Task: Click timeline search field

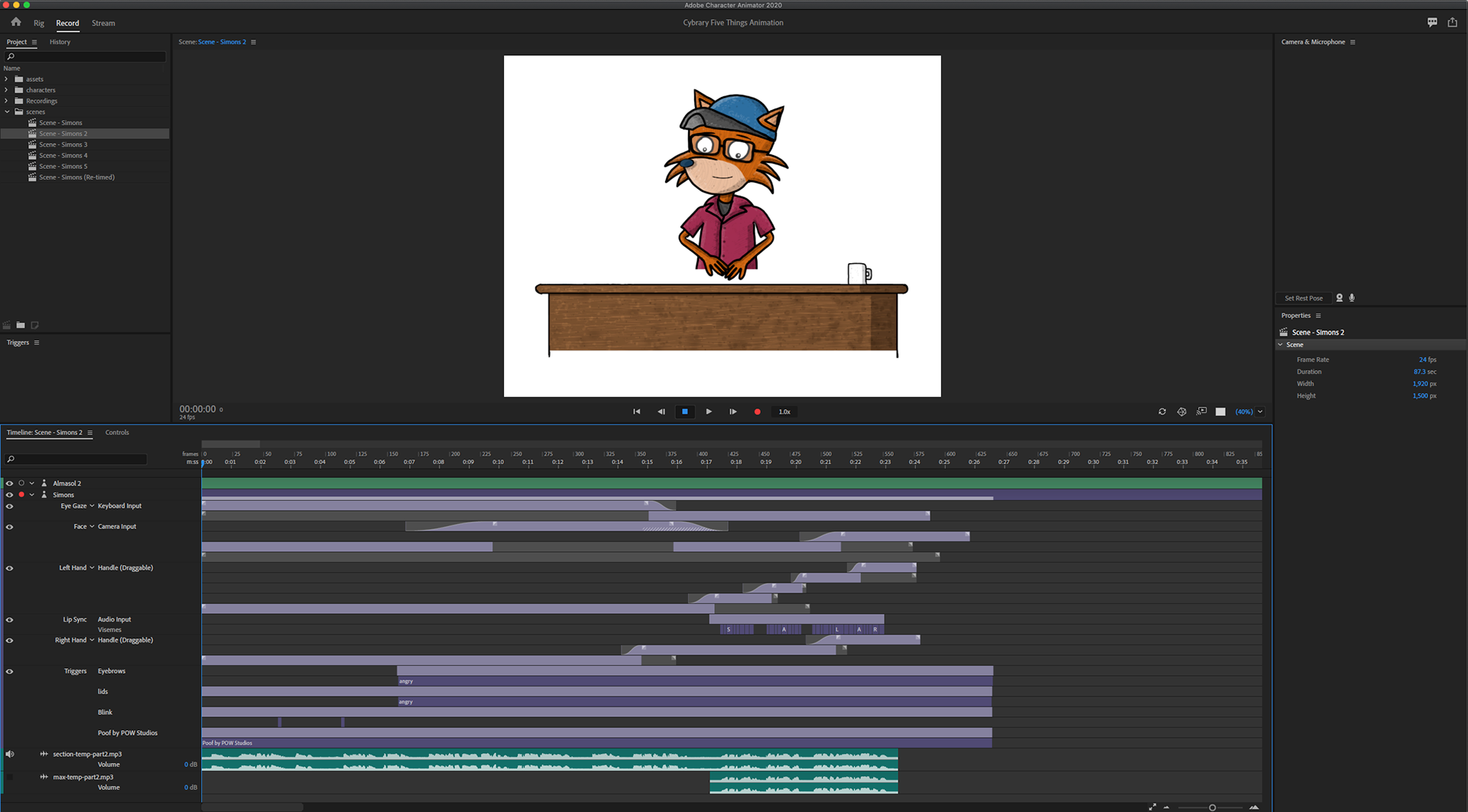Action: click(76, 459)
